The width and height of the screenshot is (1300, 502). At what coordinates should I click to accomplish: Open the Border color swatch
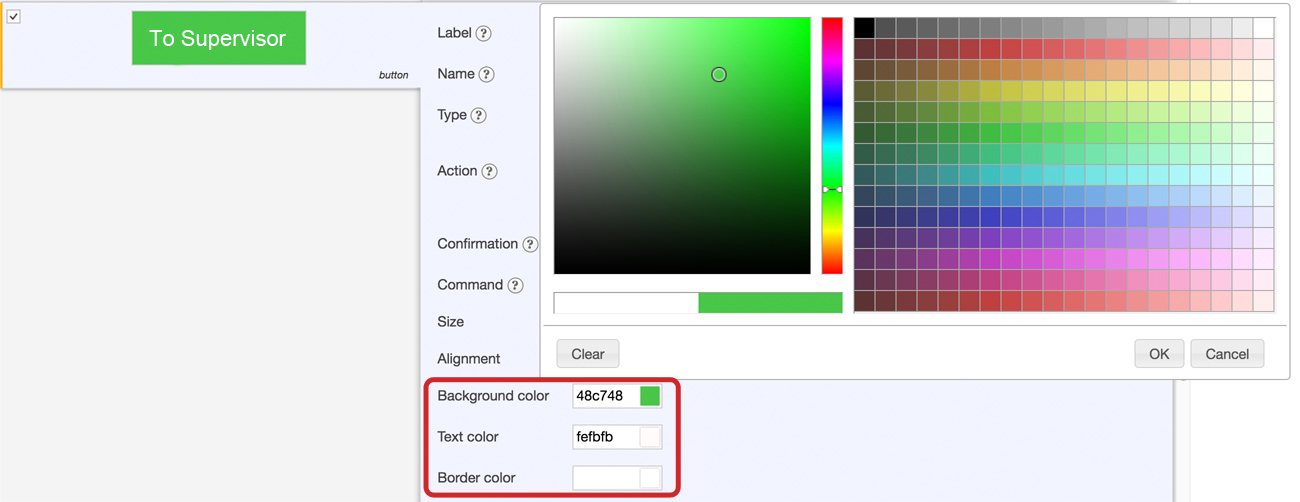[x=650, y=478]
